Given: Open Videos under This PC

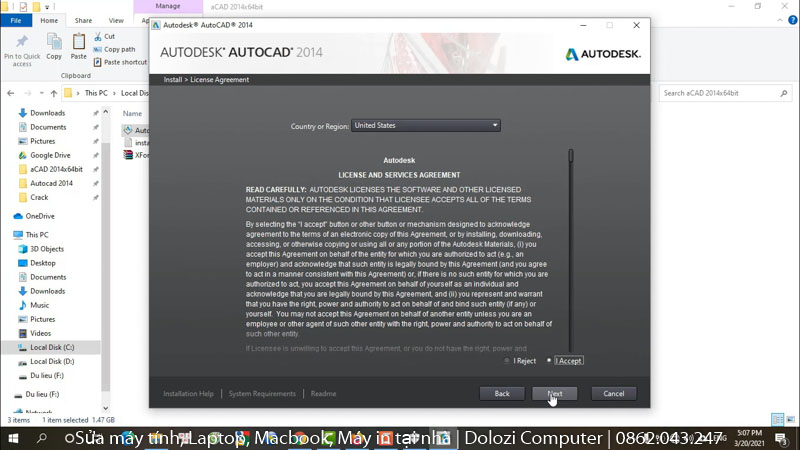Looking at the screenshot, I should 40,333.
